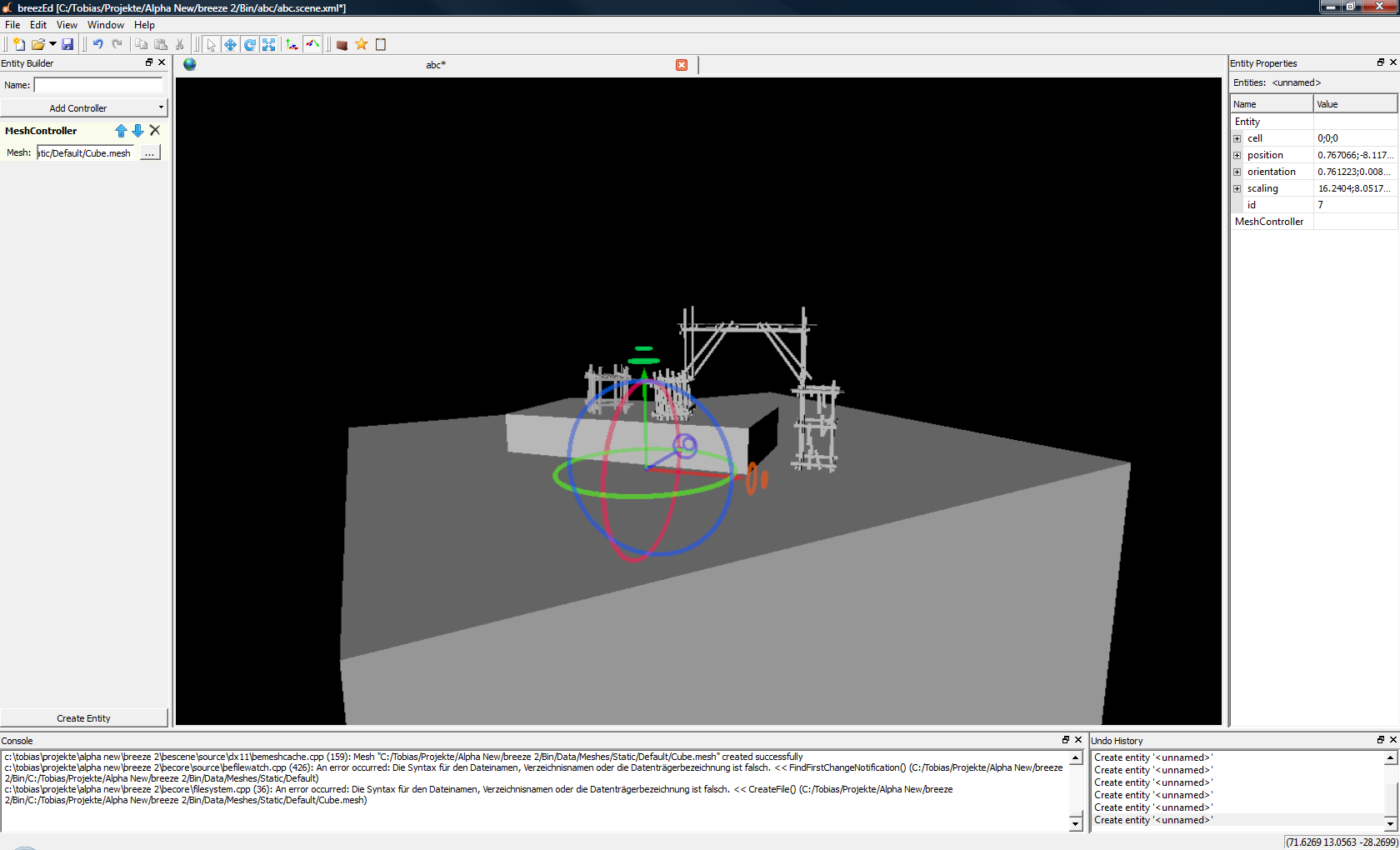Browse for mesh file with ... button

coord(149,153)
